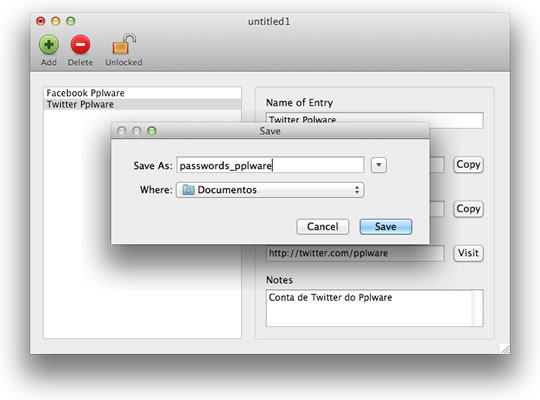Click the green Add entry icon
Image resolution: width=540 pixels, height=400 pixels.
click(x=49, y=45)
